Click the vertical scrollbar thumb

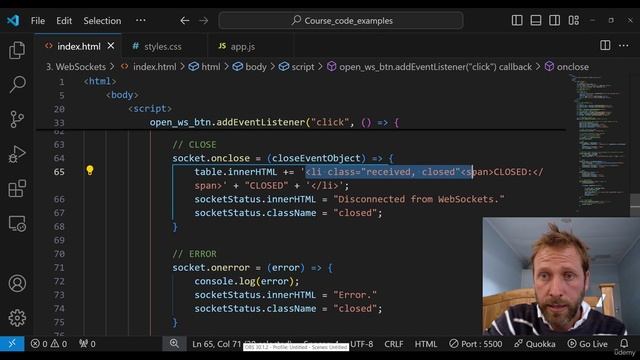tap(635, 204)
